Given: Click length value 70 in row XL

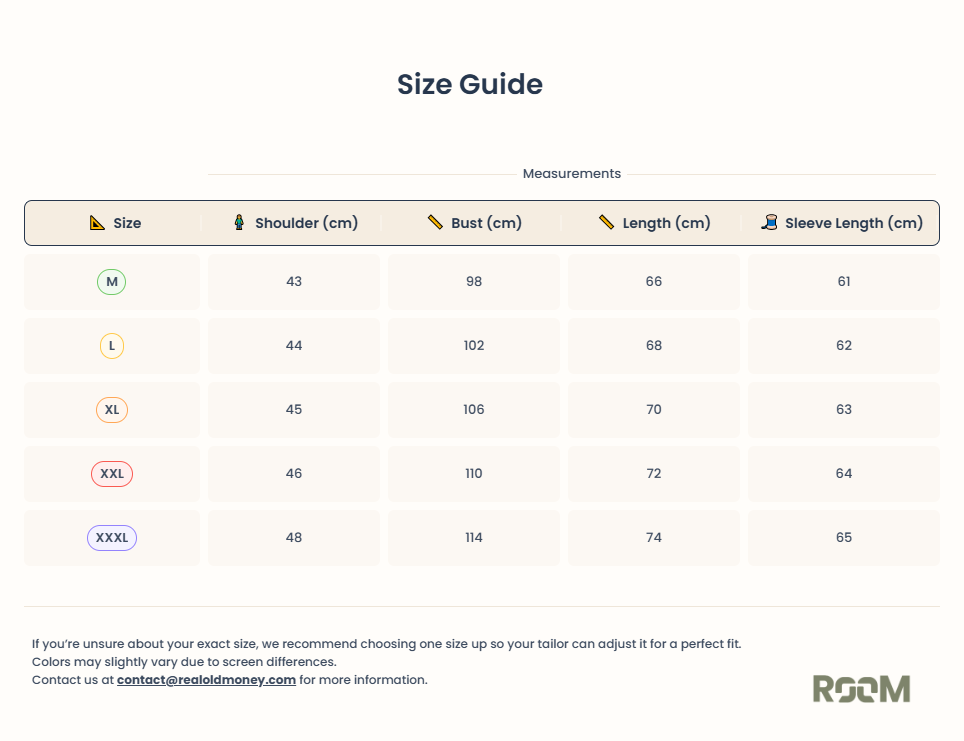Looking at the screenshot, I should (x=654, y=410).
